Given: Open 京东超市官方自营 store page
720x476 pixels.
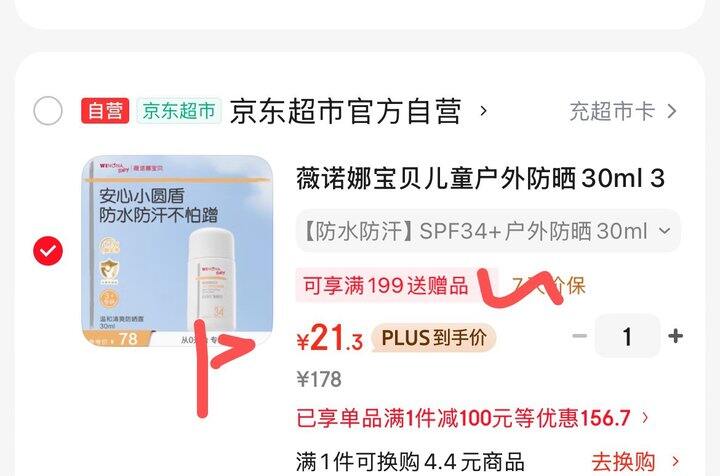Looking at the screenshot, I should click(345, 111).
